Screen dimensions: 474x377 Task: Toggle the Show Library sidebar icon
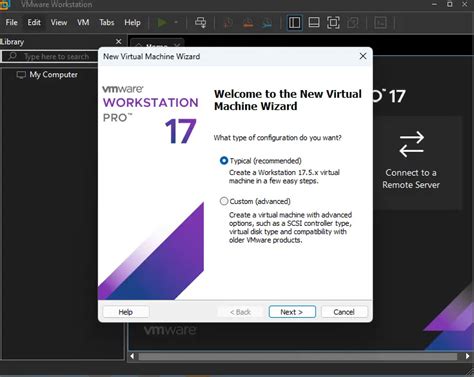[x=294, y=23]
